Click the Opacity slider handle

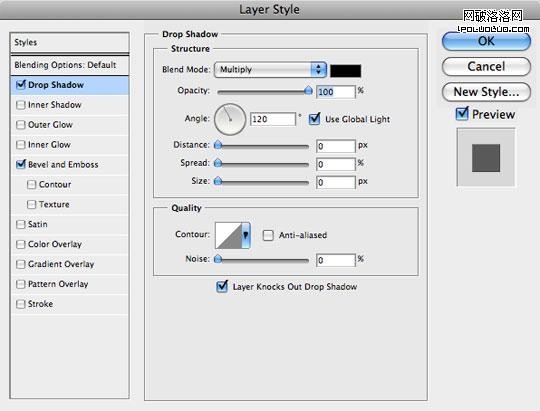(308, 91)
